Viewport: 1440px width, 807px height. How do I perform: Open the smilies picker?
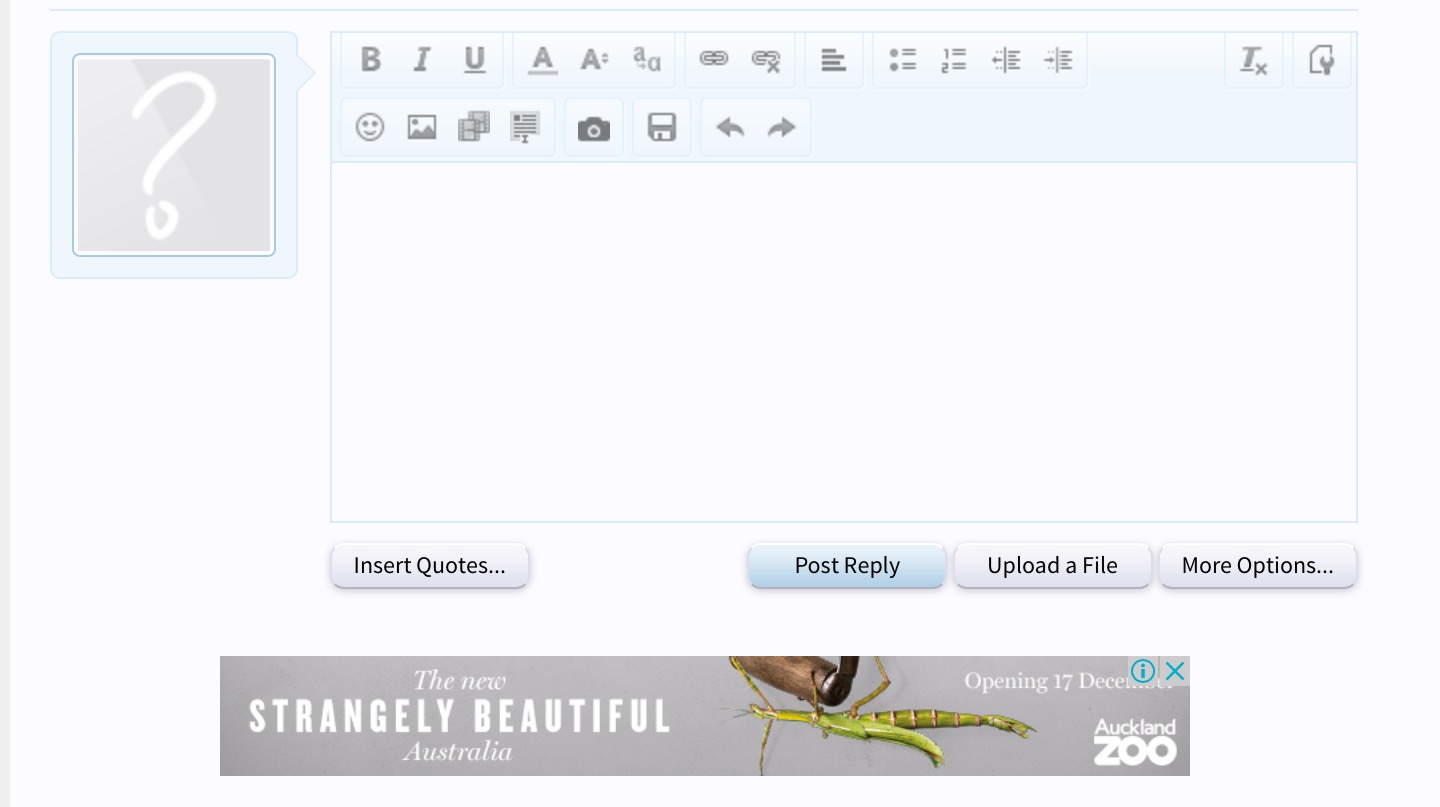coord(370,127)
